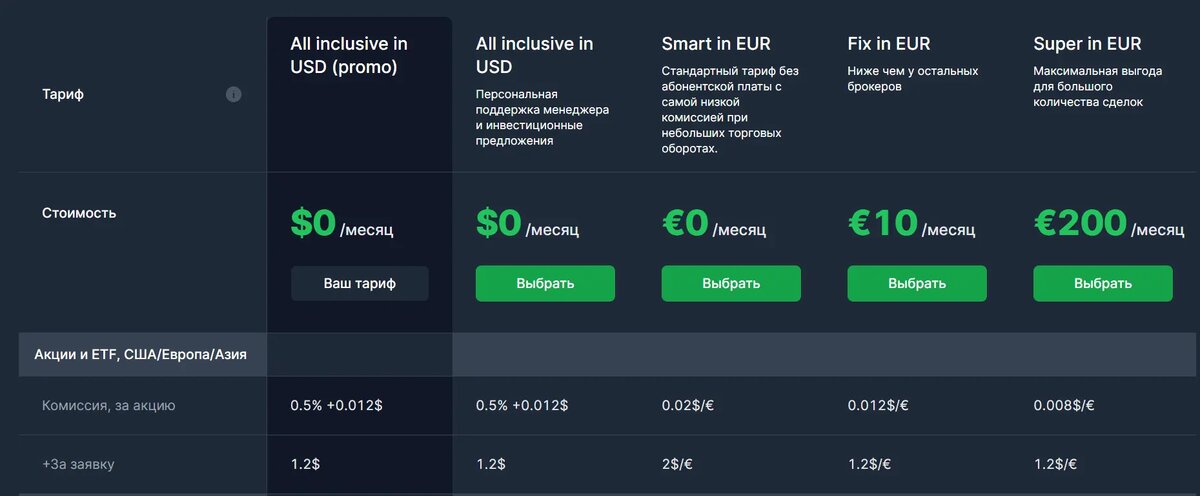1200x496 pixels.
Task: Click the 0.008$/€ commission value
Action: [1064, 405]
